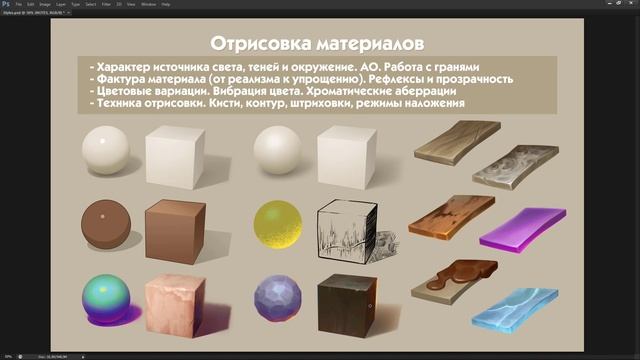
Task: Click the line starting 'Фактура материала'
Action: click(301, 79)
